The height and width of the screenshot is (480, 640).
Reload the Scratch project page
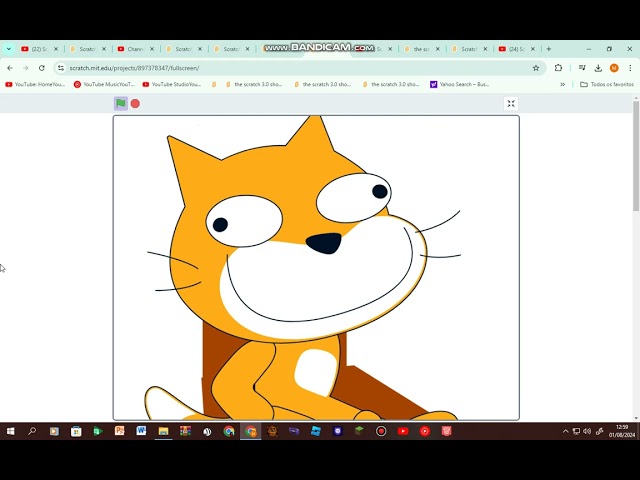click(x=42, y=68)
